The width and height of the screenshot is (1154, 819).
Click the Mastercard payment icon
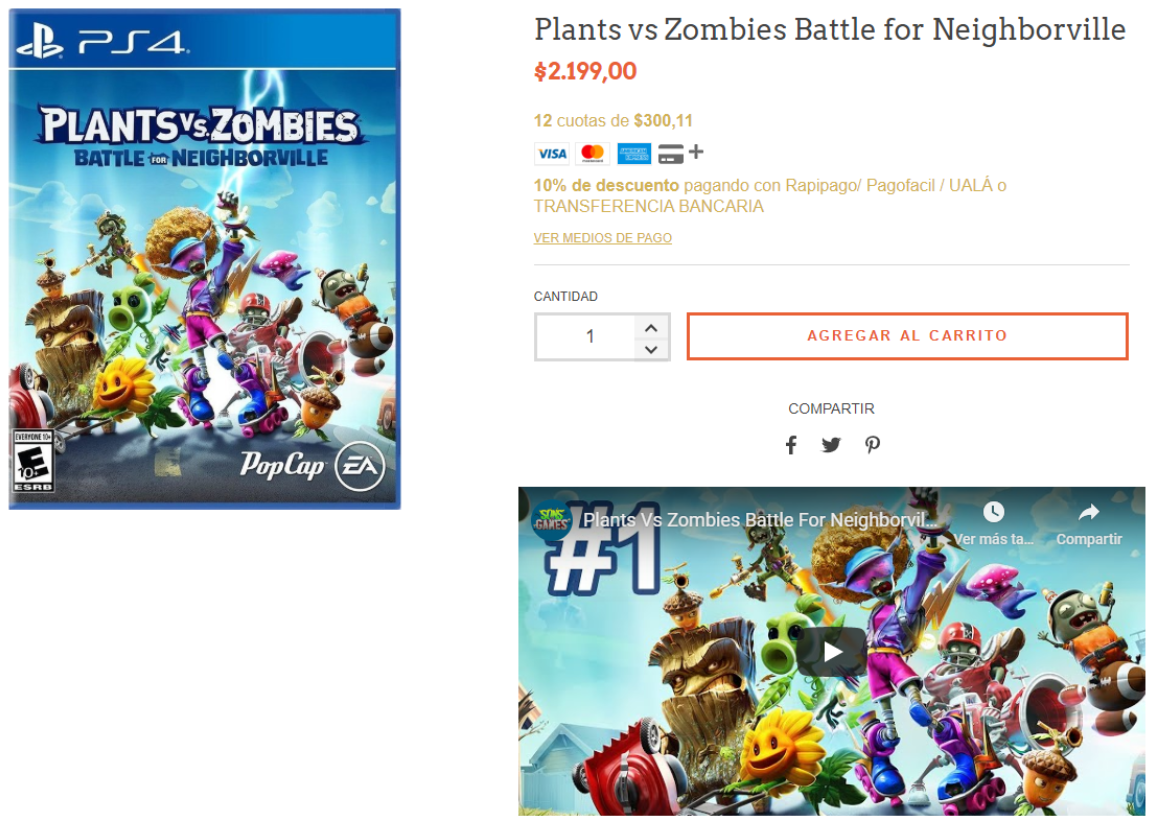(592, 153)
